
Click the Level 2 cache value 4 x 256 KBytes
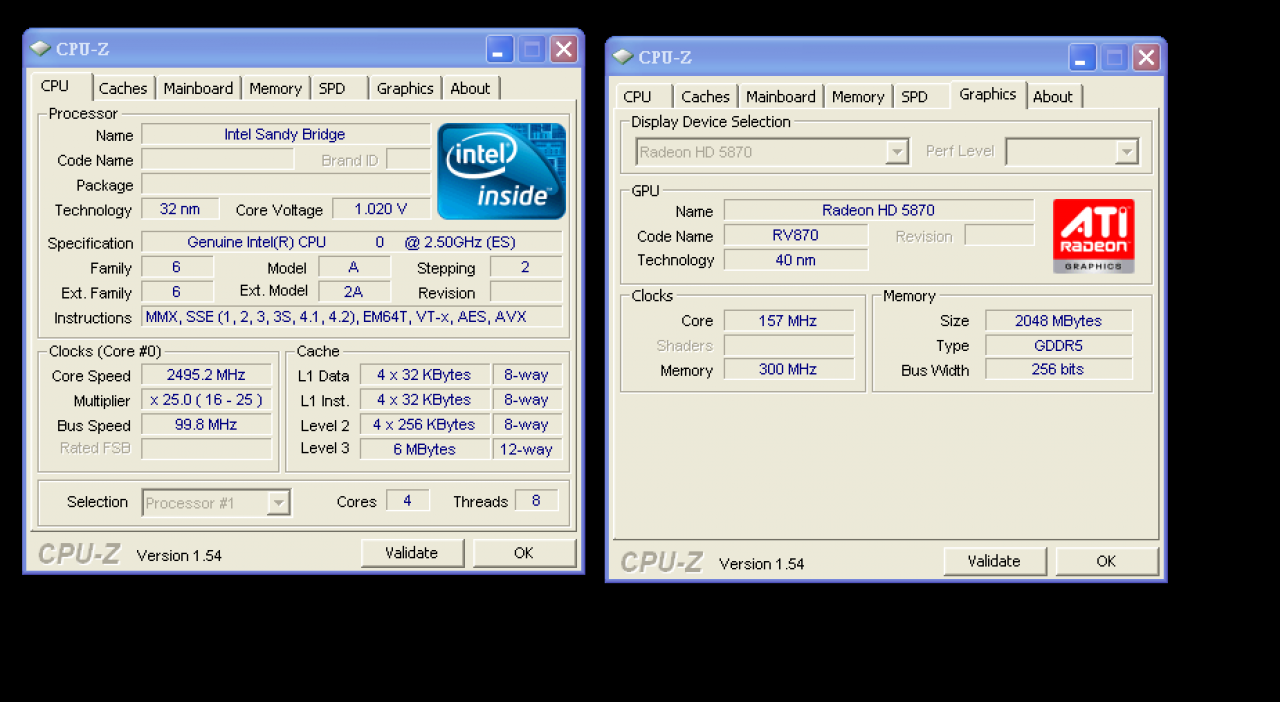pos(425,424)
